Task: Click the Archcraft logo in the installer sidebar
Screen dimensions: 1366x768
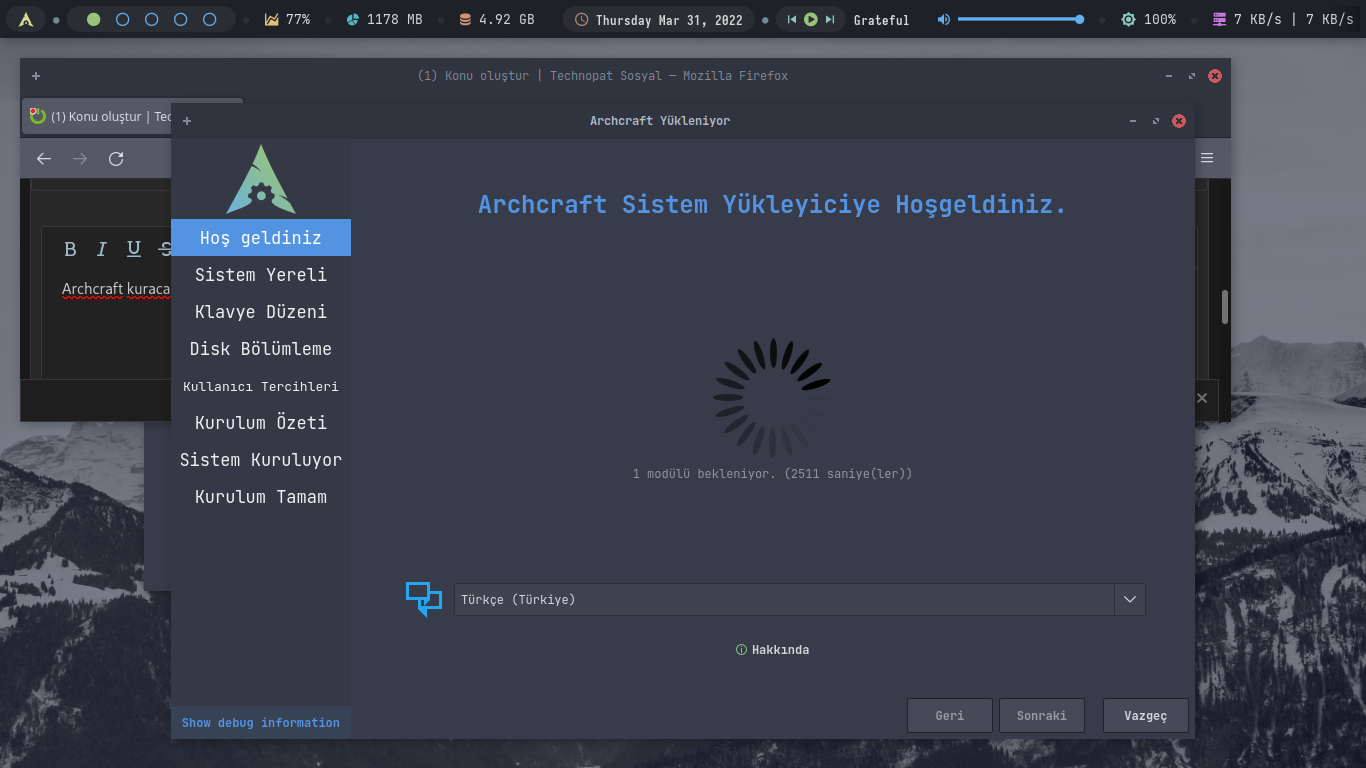Action: click(261, 179)
